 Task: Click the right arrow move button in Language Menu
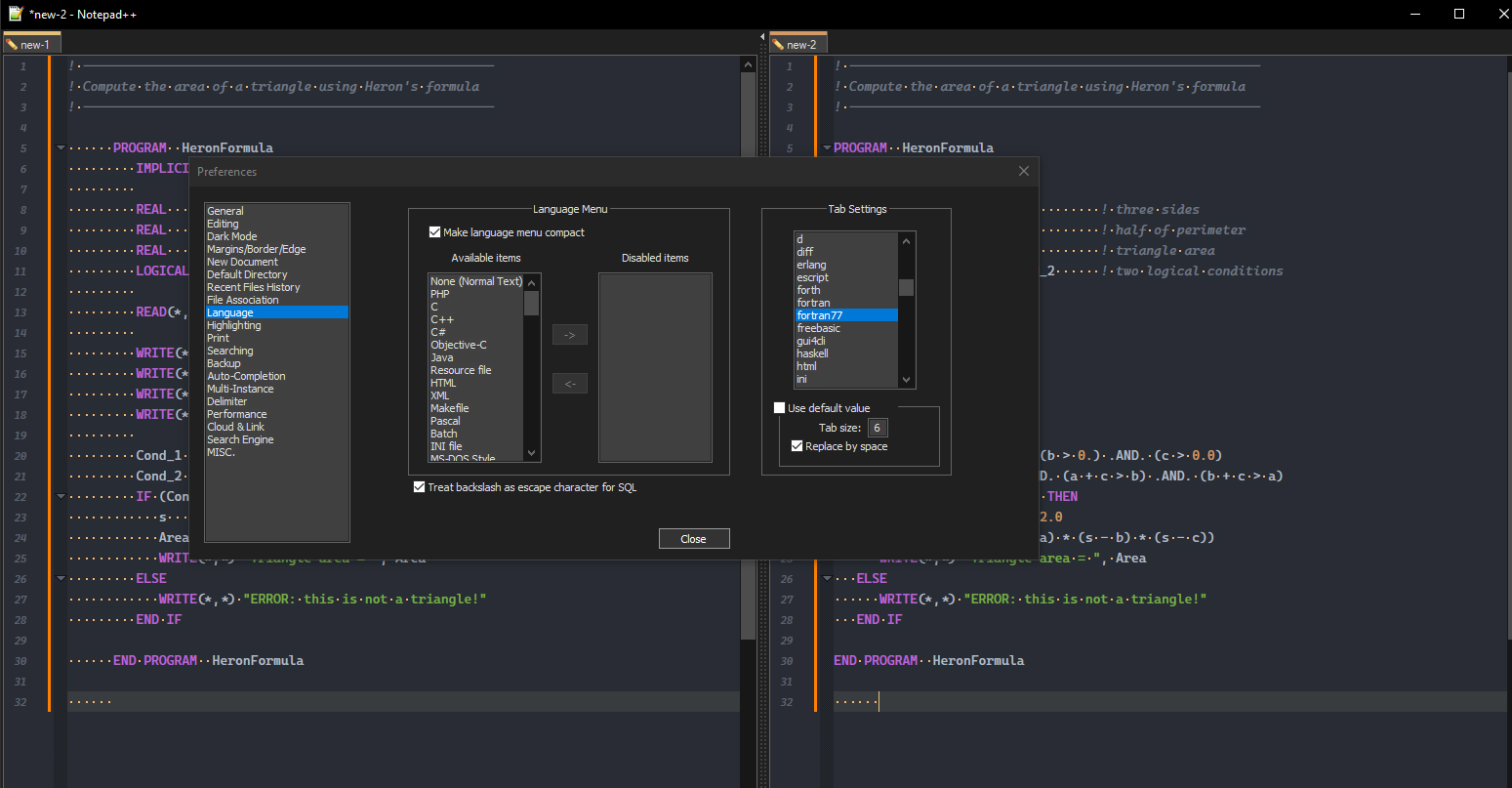click(570, 335)
